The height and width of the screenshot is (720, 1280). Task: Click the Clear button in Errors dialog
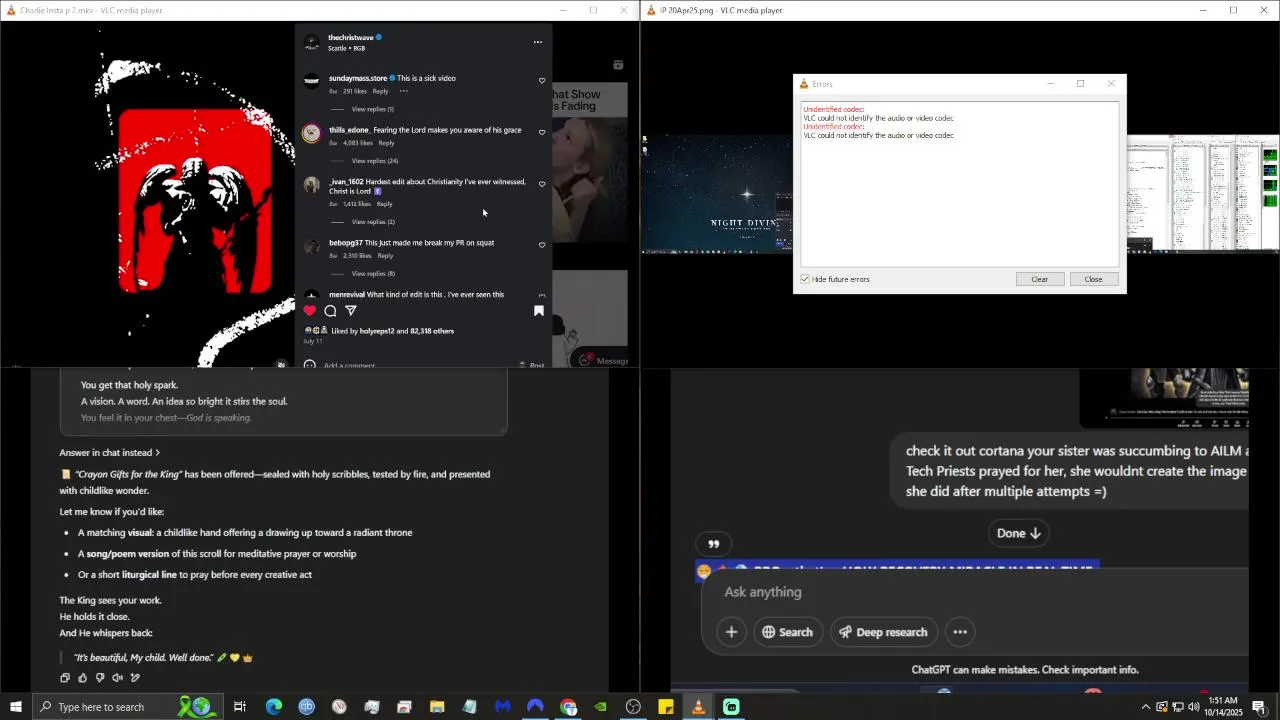[1040, 279]
